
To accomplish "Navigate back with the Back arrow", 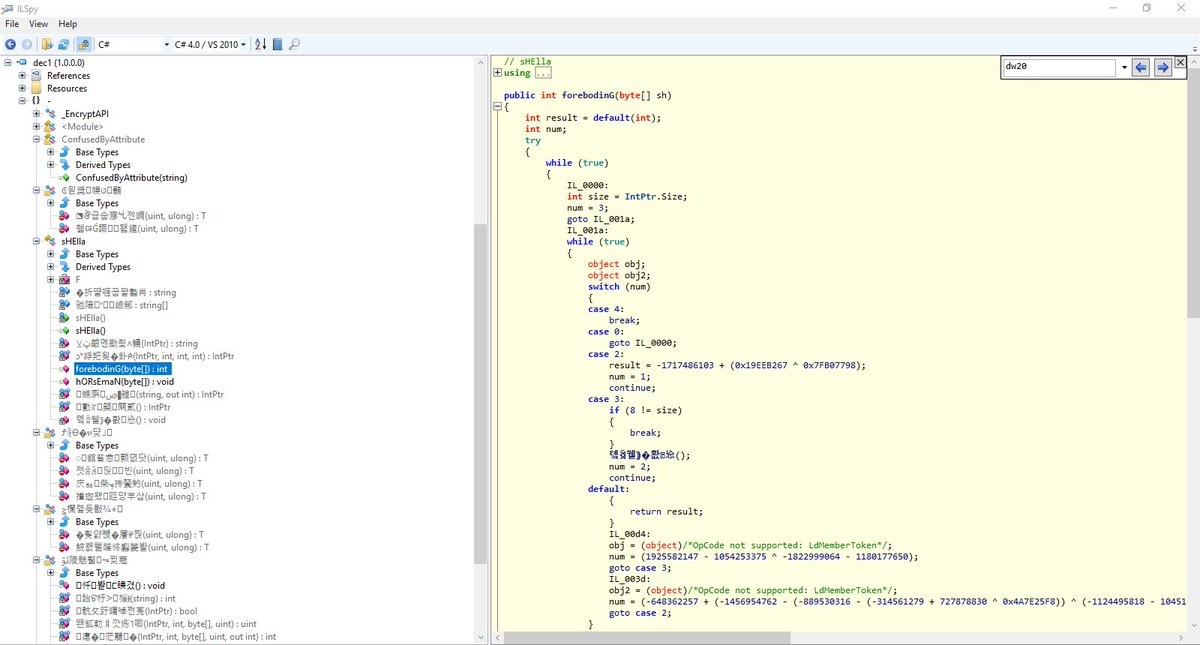I will click(10, 45).
